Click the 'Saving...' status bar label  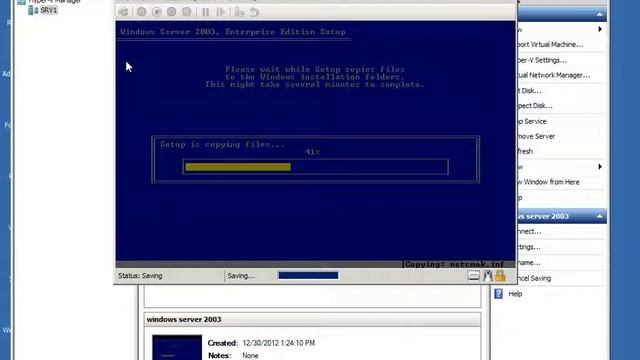pos(241,276)
